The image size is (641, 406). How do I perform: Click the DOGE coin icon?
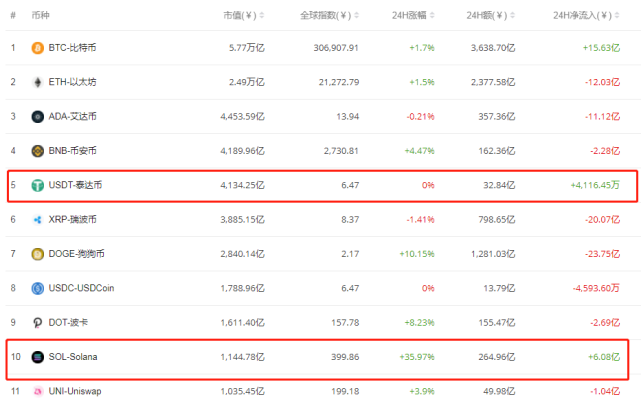point(38,254)
